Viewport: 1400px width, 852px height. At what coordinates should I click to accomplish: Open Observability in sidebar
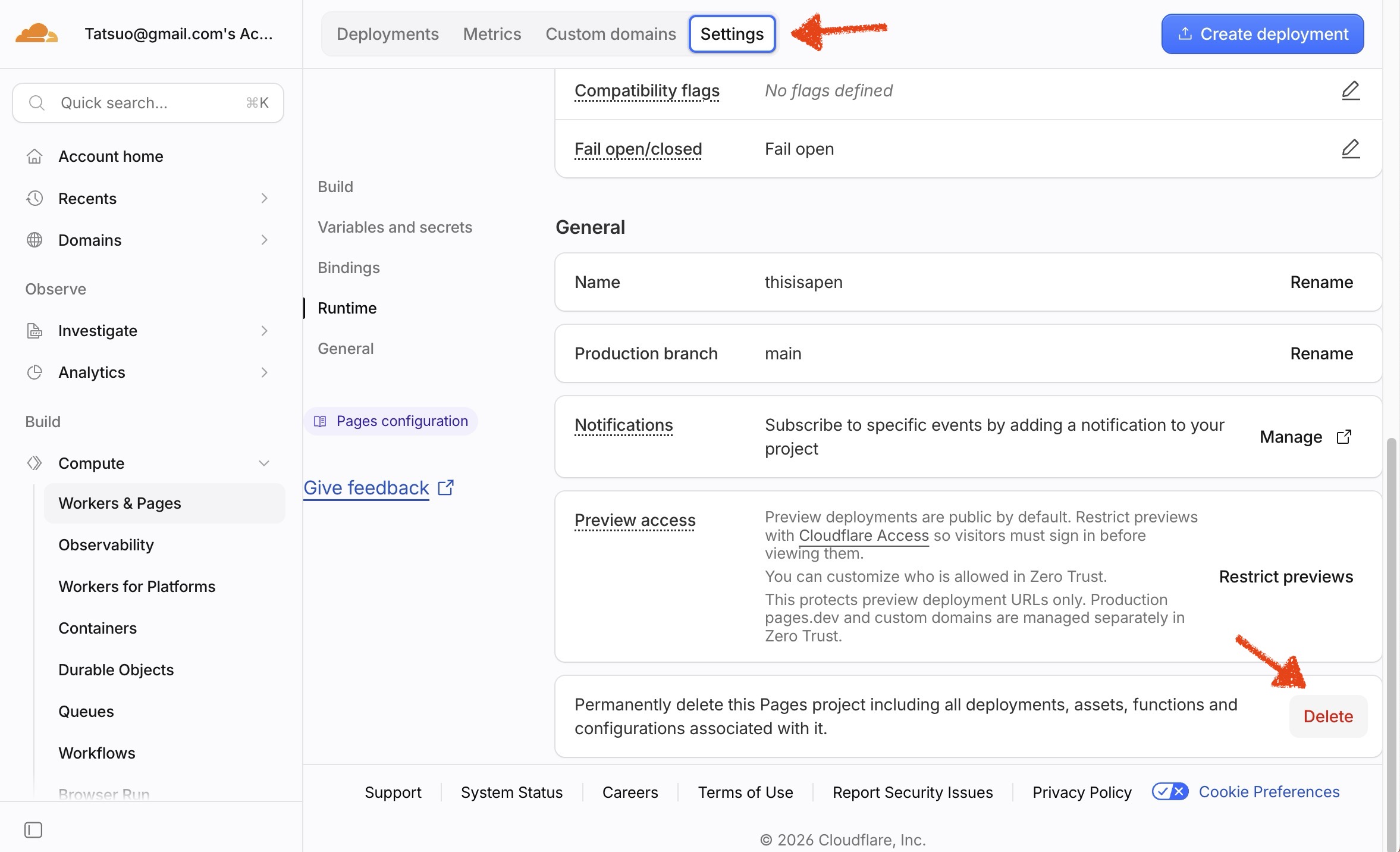(106, 545)
